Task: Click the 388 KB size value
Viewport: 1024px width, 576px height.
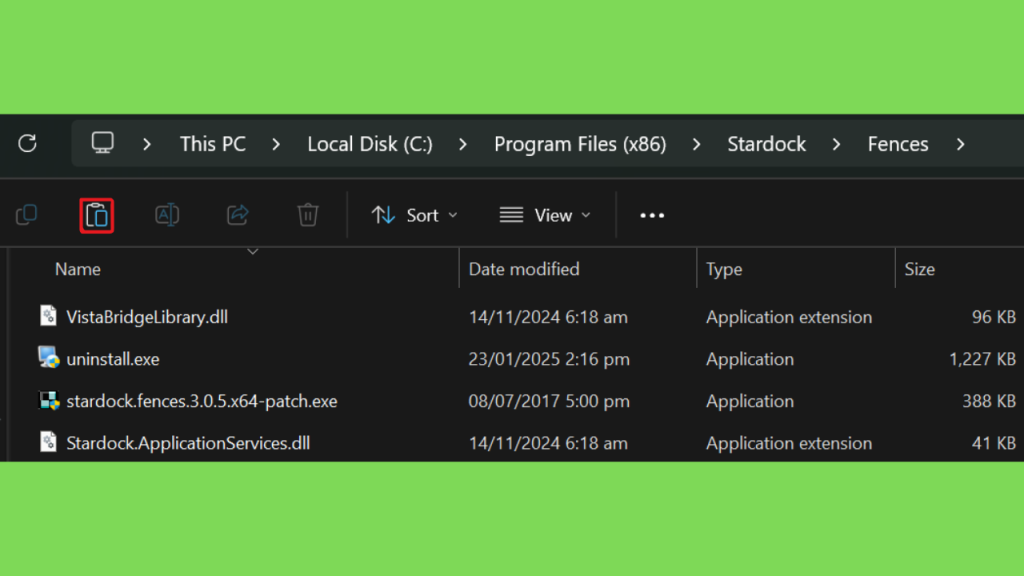Action: [989, 401]
